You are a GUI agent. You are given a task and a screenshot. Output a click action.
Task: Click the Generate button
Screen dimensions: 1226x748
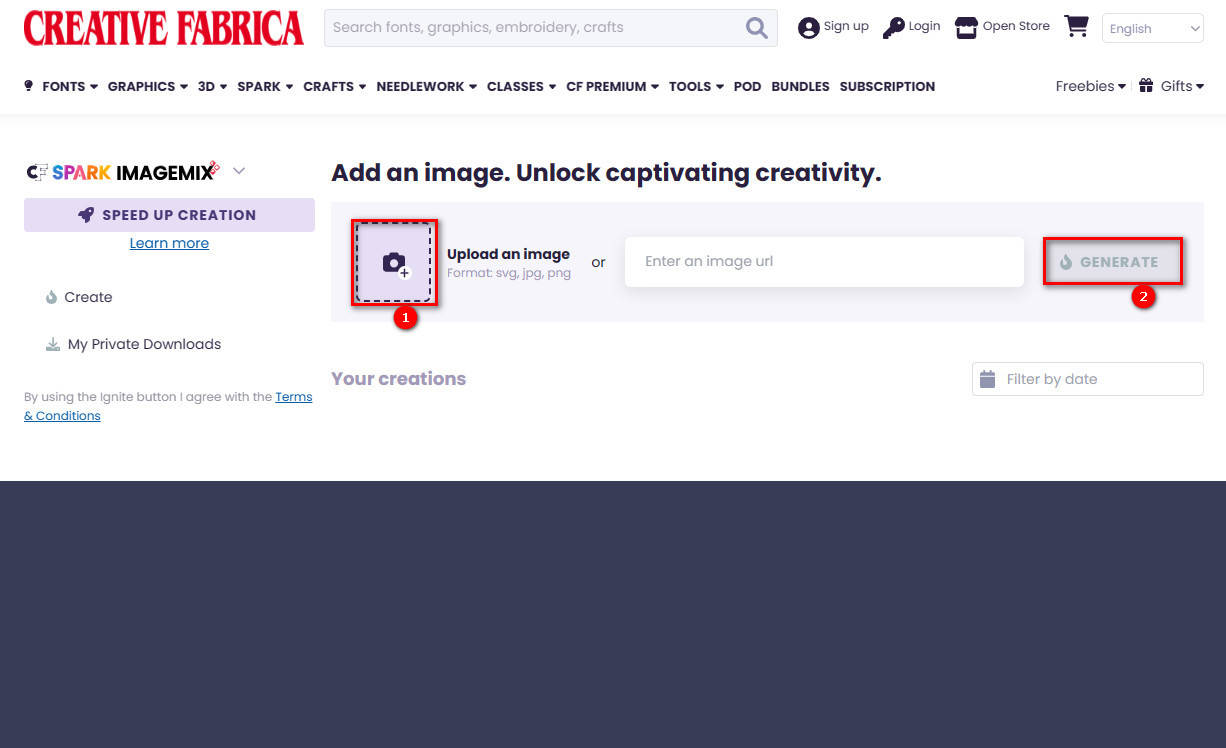1113,262
